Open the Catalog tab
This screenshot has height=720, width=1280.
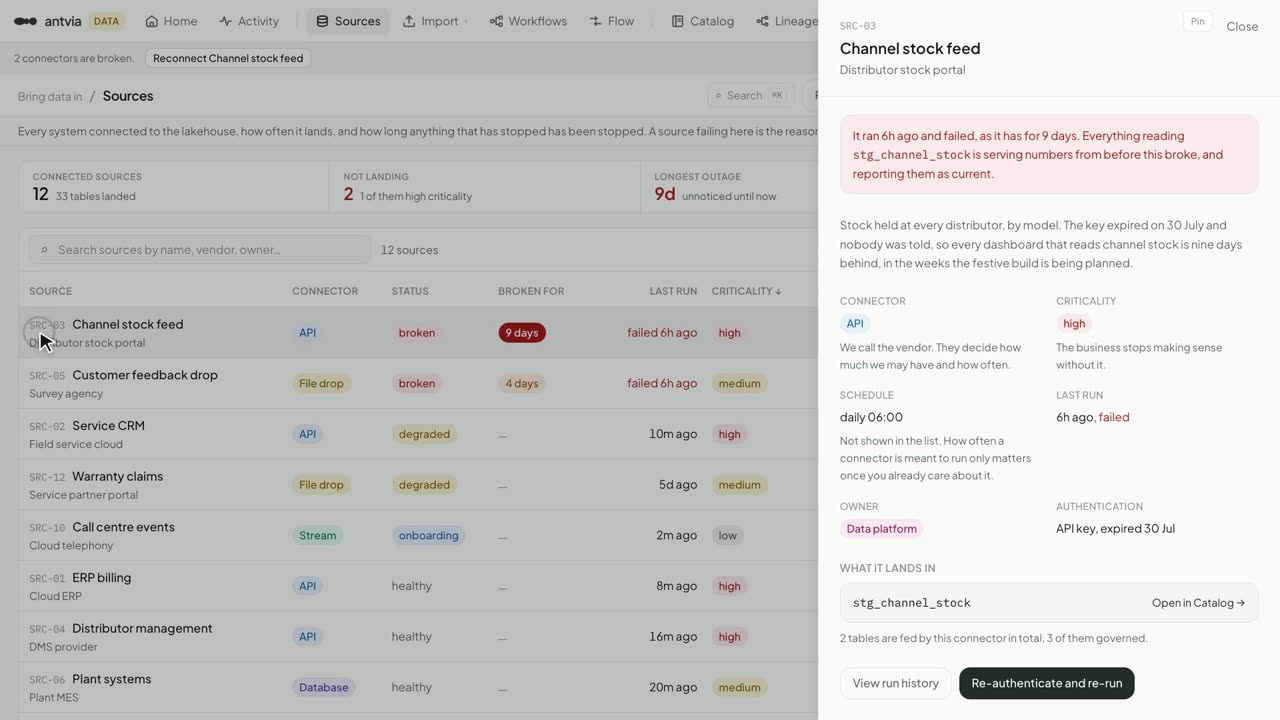pos(702,21)
